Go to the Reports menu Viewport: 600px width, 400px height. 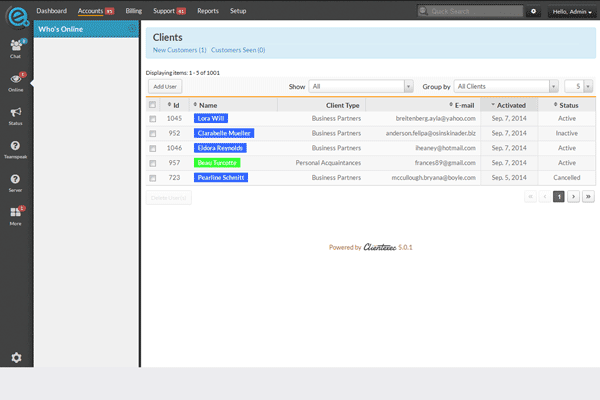[x=208, y=10]
